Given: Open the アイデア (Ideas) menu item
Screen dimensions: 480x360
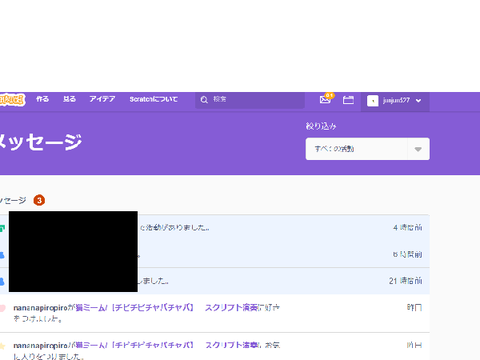Looking at the screenshot, I should (x=102, y=99).
